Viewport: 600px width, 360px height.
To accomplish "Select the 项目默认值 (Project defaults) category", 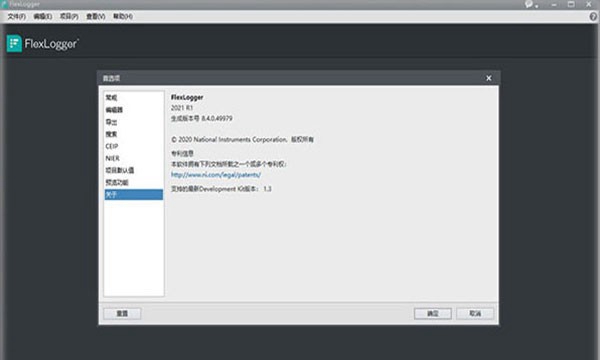I will click(134, 170).
